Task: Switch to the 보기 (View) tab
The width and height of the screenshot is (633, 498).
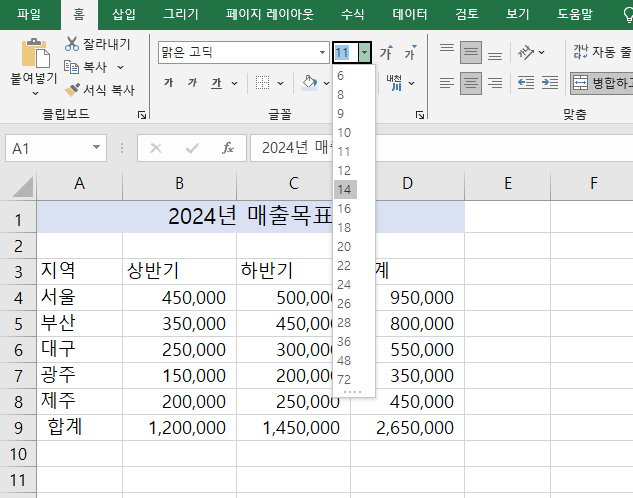Action: click(518, 15)
